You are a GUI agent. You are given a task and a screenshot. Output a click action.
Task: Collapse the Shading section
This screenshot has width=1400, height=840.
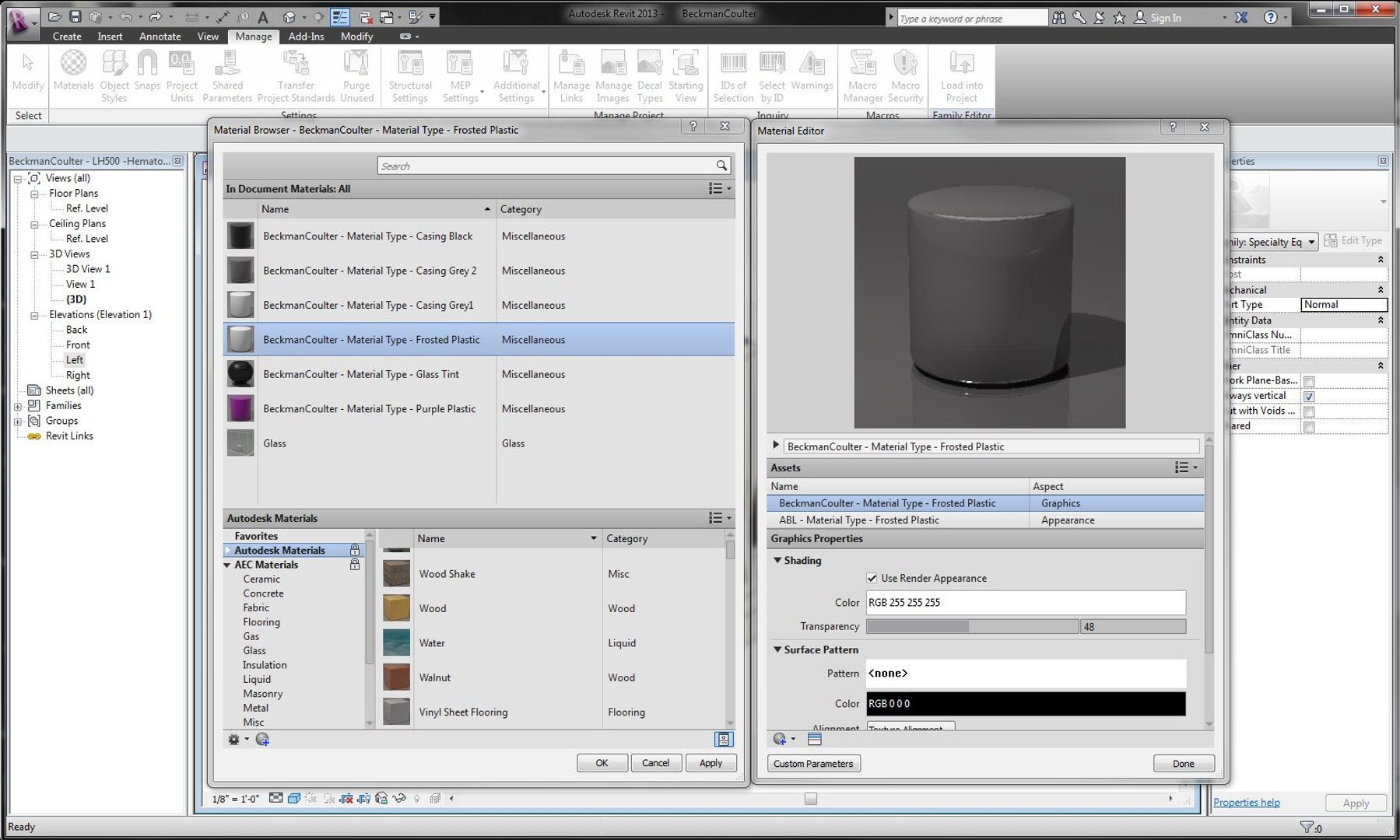pyautogui.click(x=777, y=560)
